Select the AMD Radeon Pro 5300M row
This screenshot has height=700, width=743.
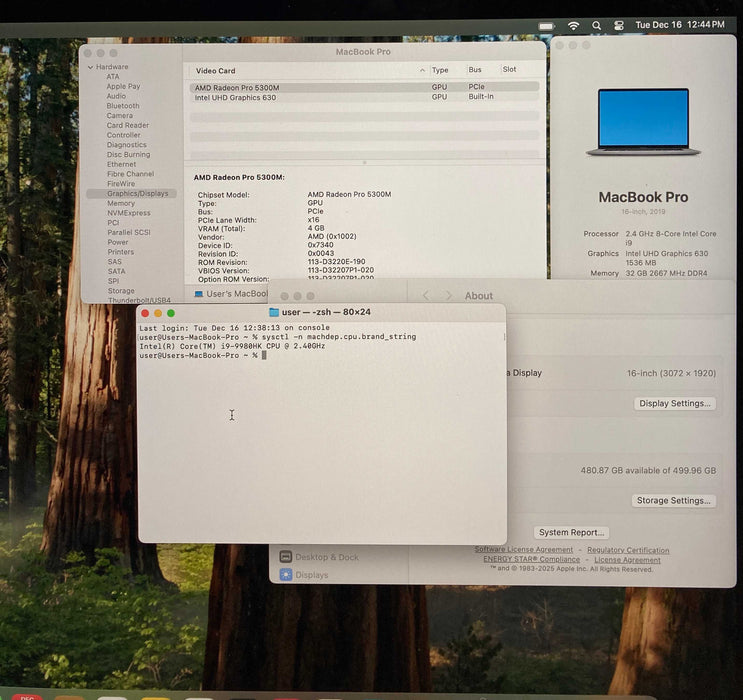(364, 87)
